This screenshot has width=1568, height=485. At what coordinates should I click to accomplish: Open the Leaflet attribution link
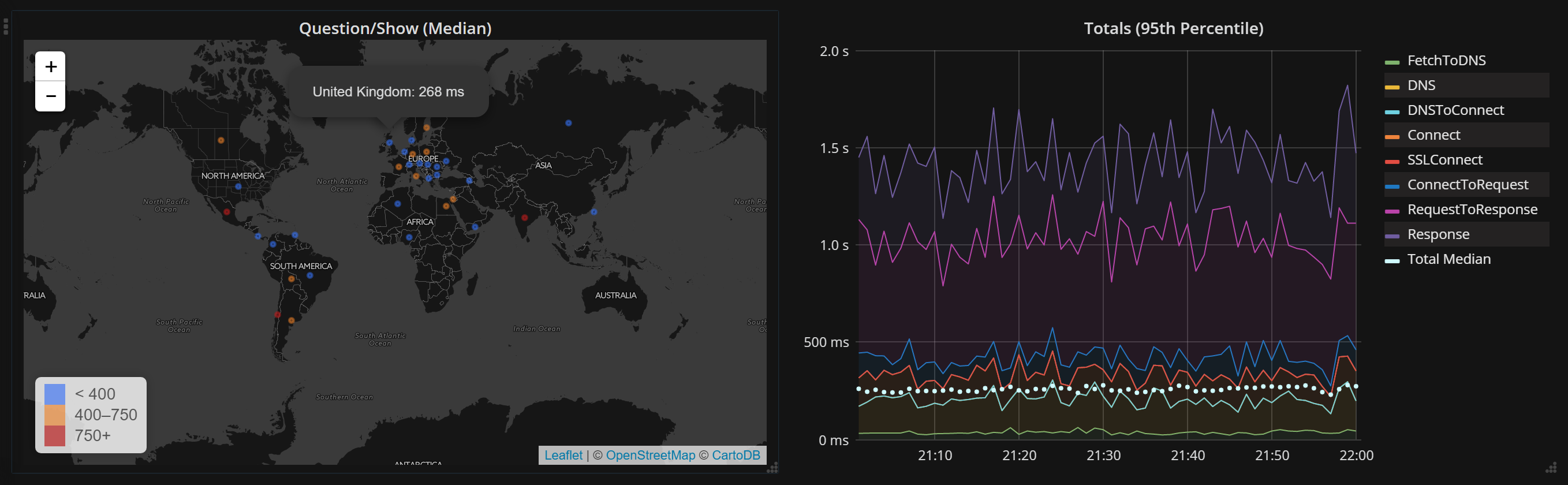coord(563,455)
